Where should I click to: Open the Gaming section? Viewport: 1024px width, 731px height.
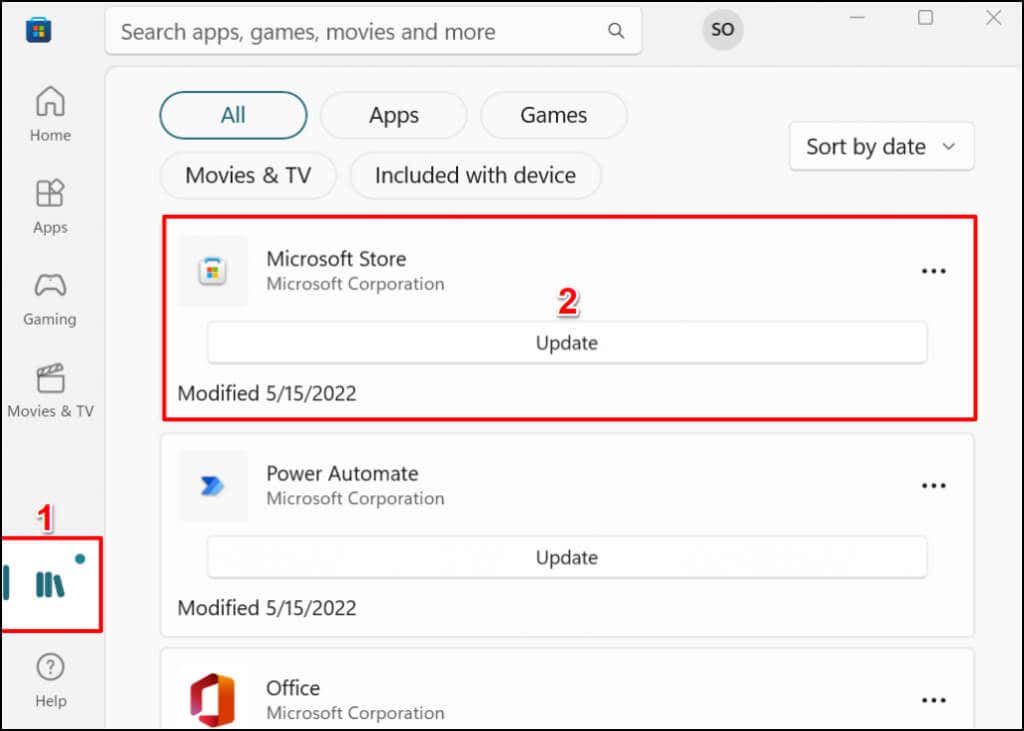[50, 299]
